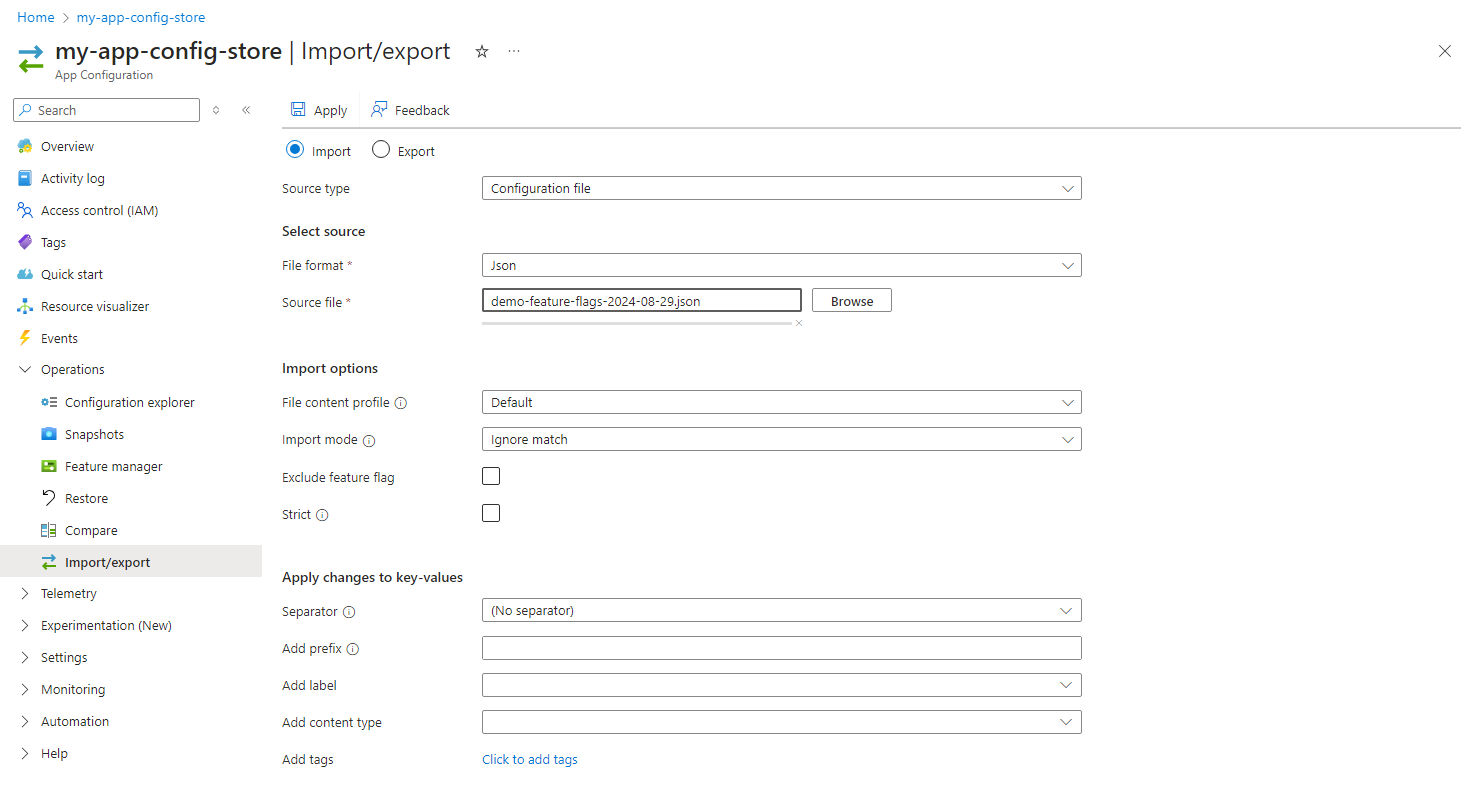The image size is (1481, 788).
Task: Click the Apply button
Action: click(318, 109)
